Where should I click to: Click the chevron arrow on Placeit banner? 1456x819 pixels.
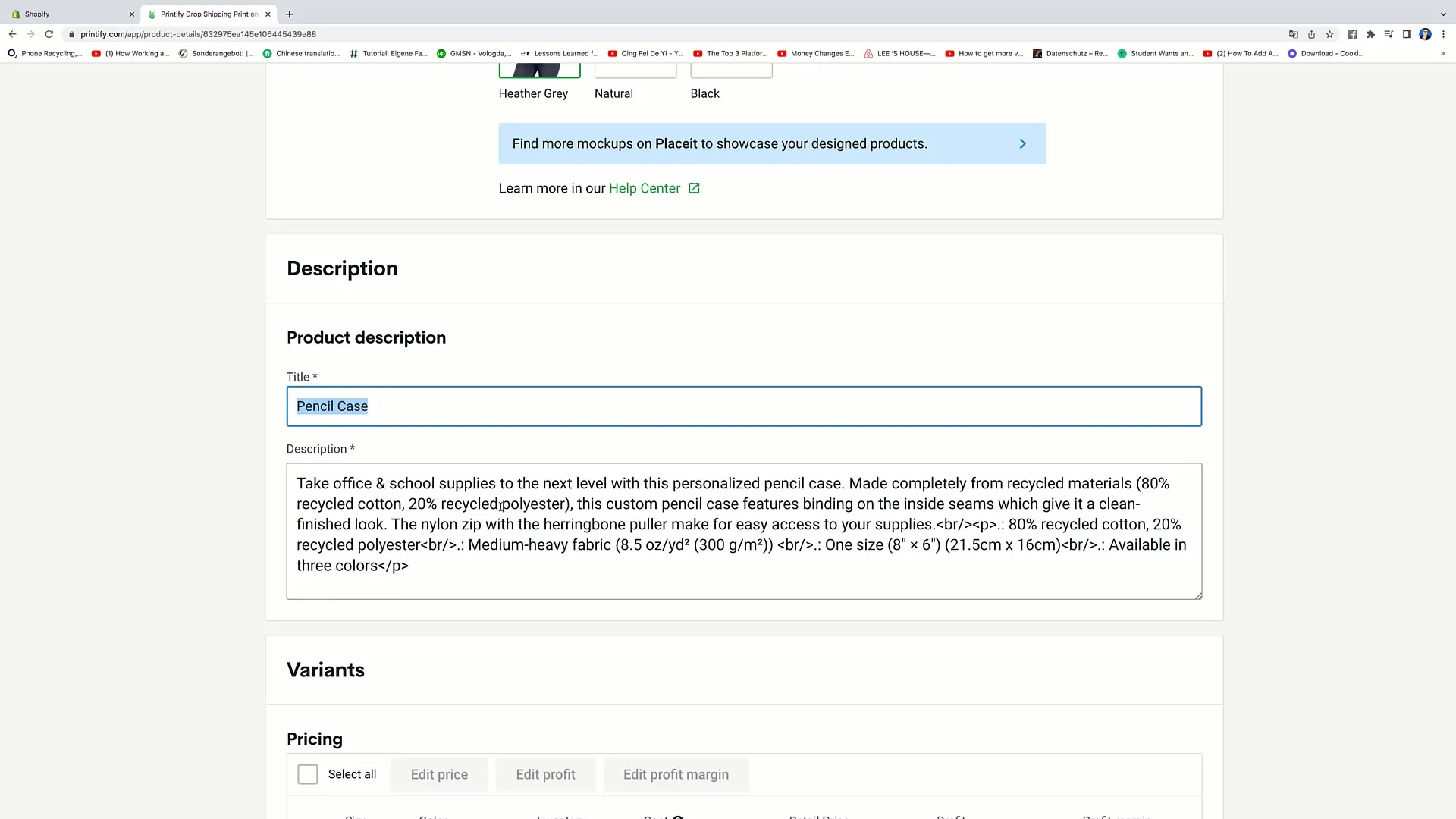click(1022, 144)
